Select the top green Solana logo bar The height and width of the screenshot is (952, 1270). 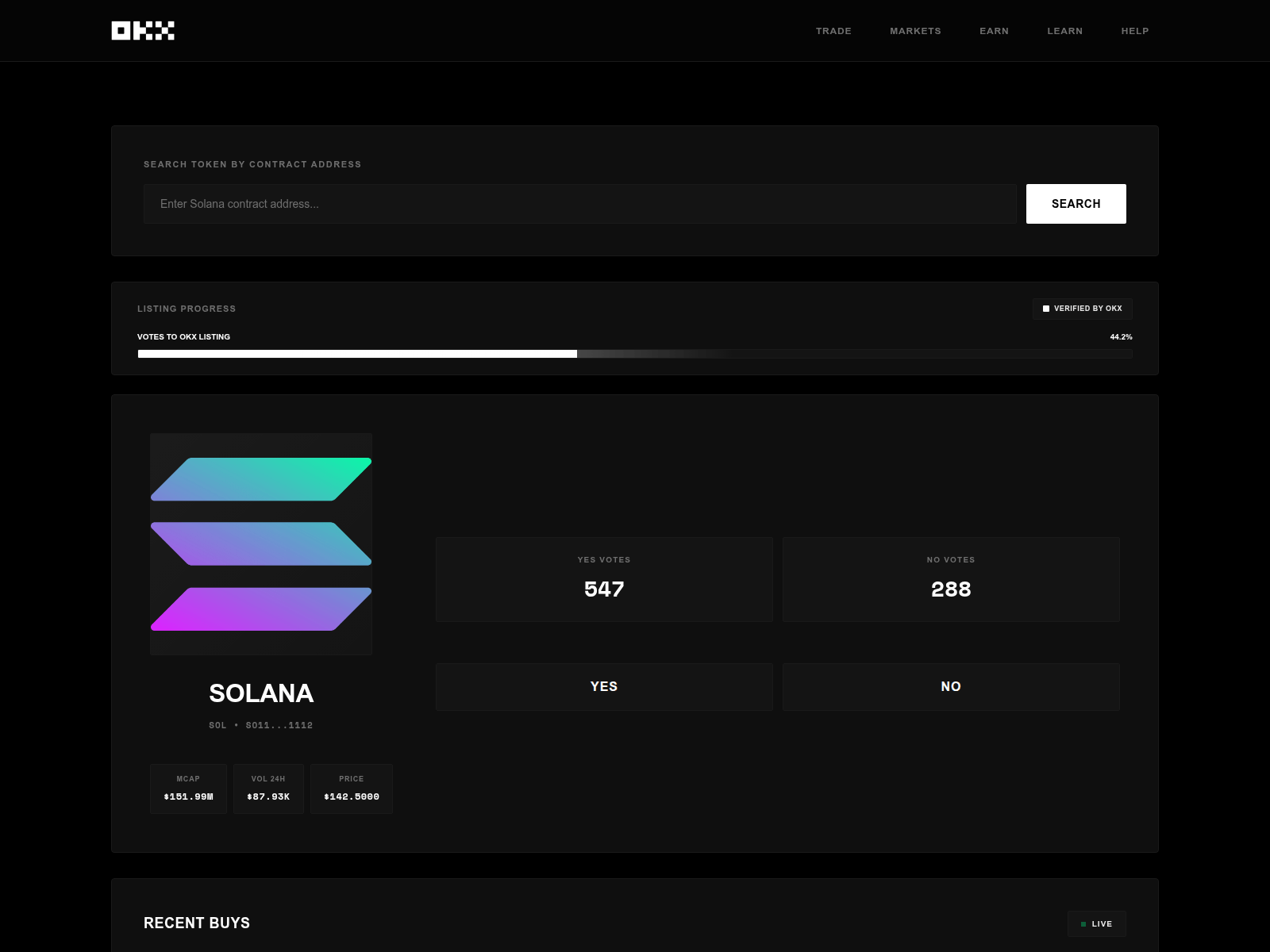[x=260, y=478]
